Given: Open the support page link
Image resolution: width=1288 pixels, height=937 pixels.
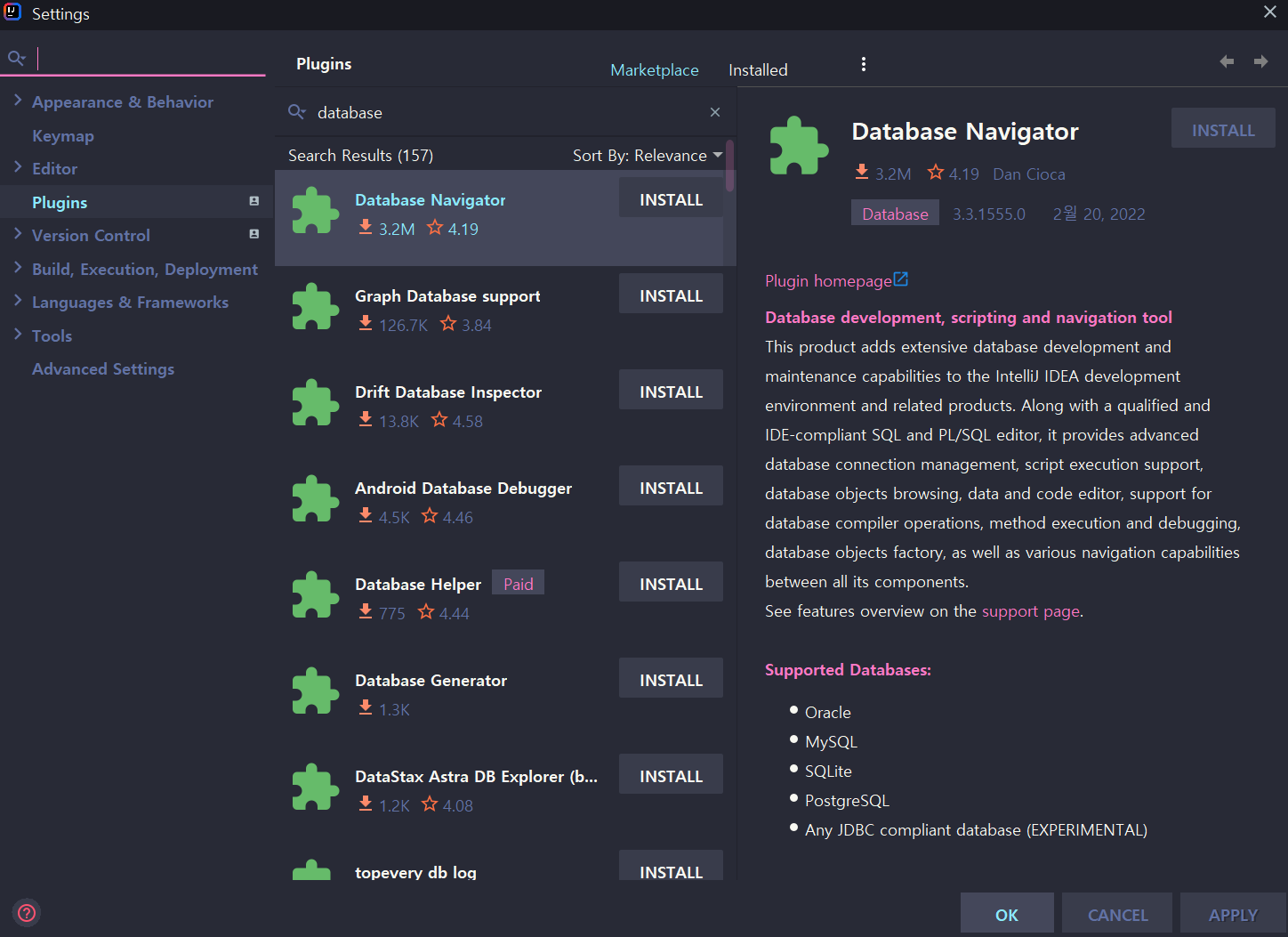Looking at the screenshot, I should point(1031,611).
